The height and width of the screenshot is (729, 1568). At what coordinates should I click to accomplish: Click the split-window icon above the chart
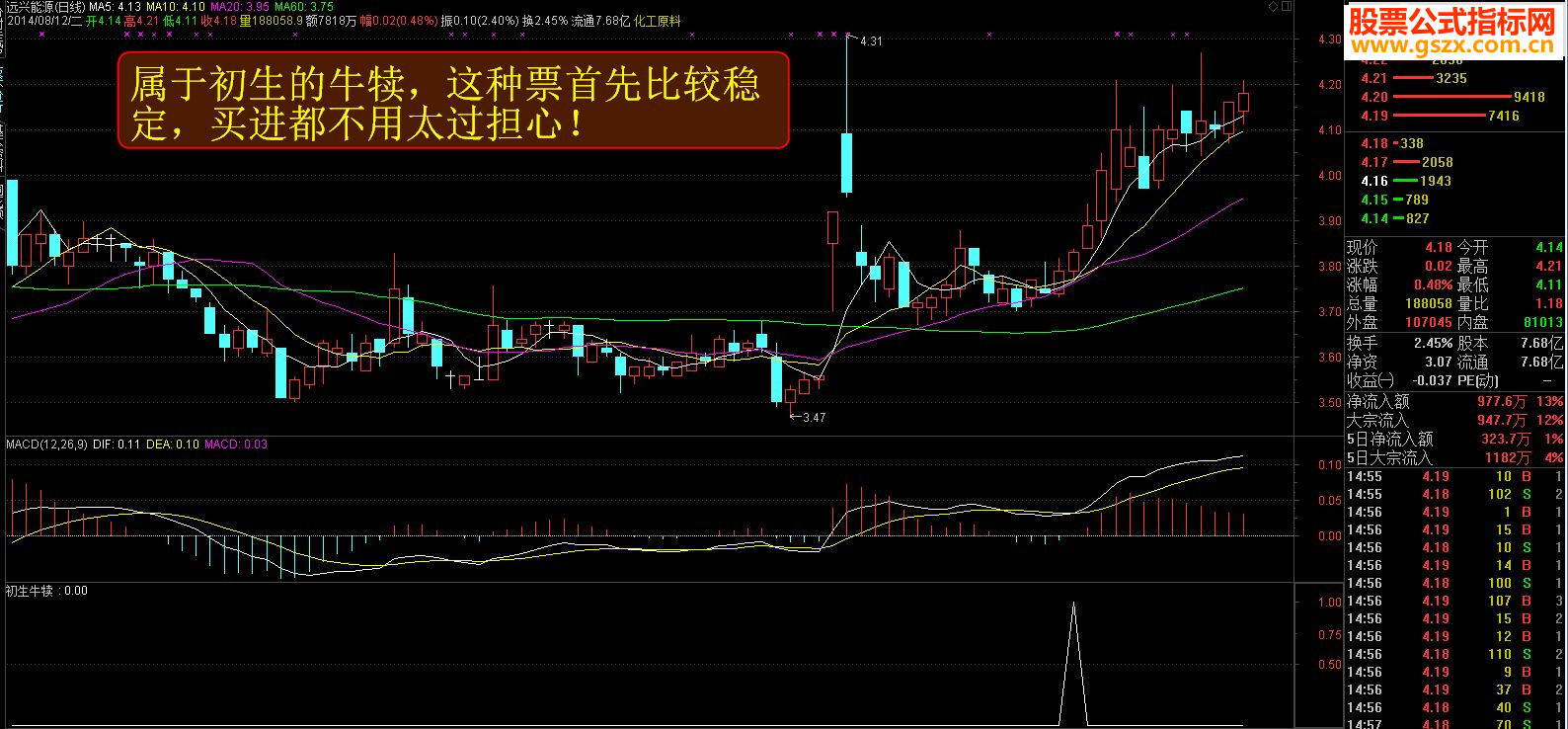[x=1287, y=6]
